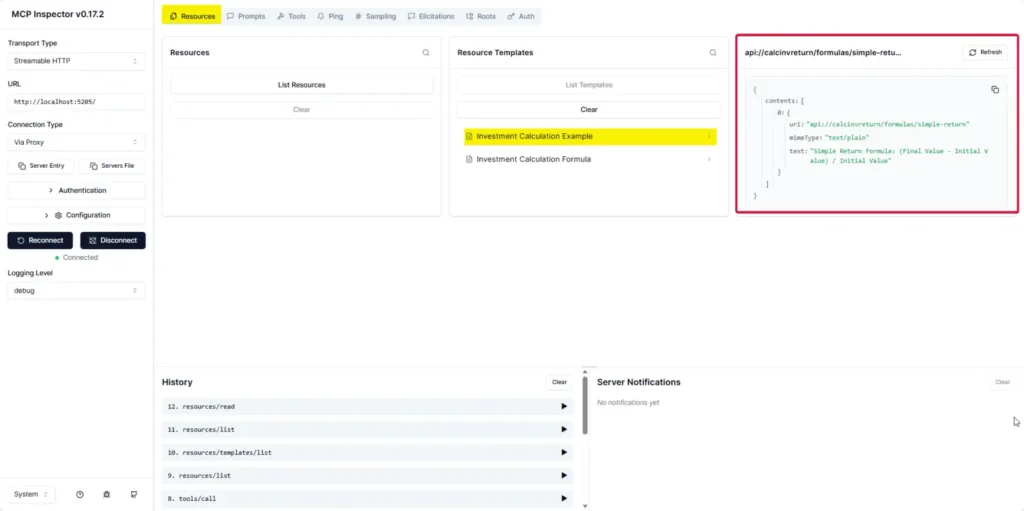Screen dimensions: 1024x511
Task: Expand the Authentication section
Action: [76, 190]
